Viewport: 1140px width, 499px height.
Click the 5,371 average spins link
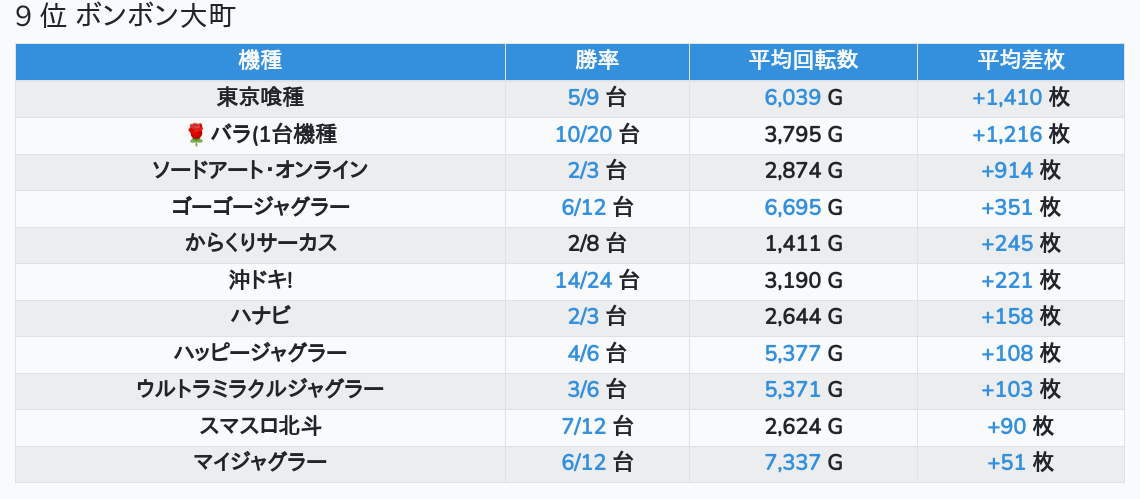(x=792, y=389)
